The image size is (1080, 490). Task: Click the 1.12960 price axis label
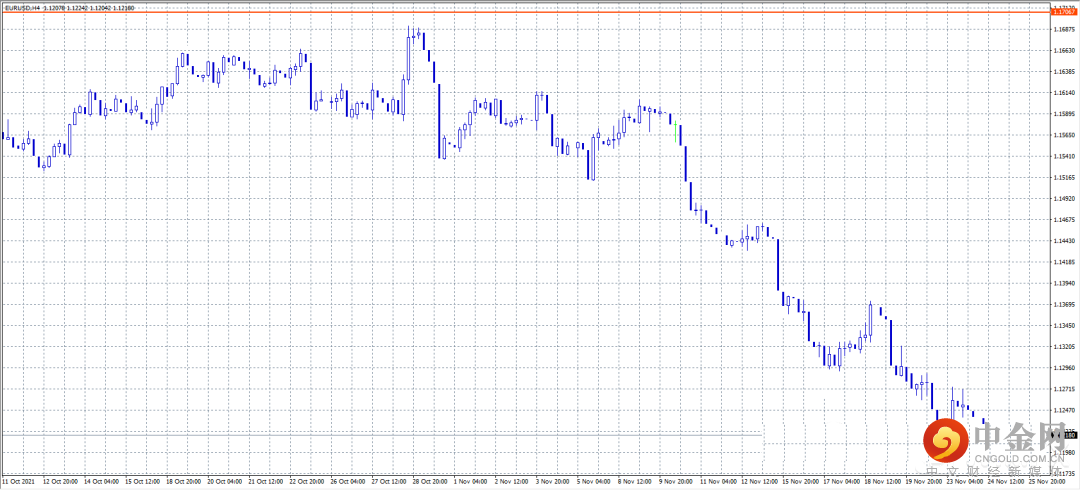[x=1066, y=367]
